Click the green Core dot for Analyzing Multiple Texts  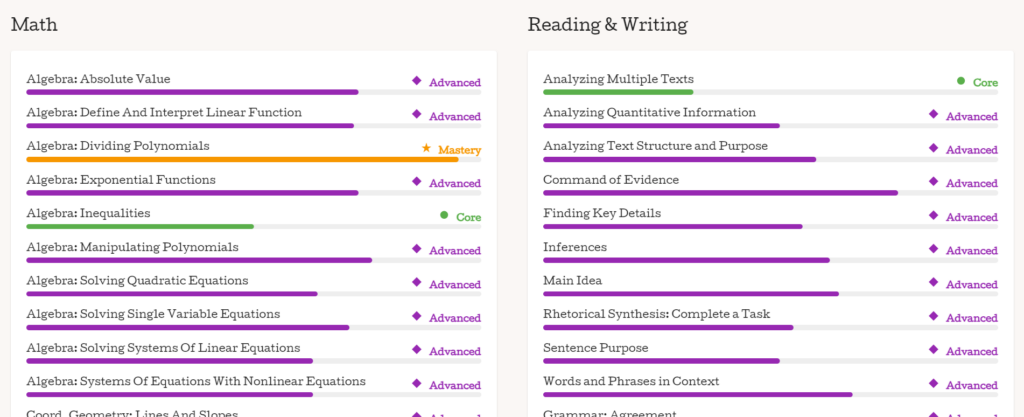click(x=961, y=81)
